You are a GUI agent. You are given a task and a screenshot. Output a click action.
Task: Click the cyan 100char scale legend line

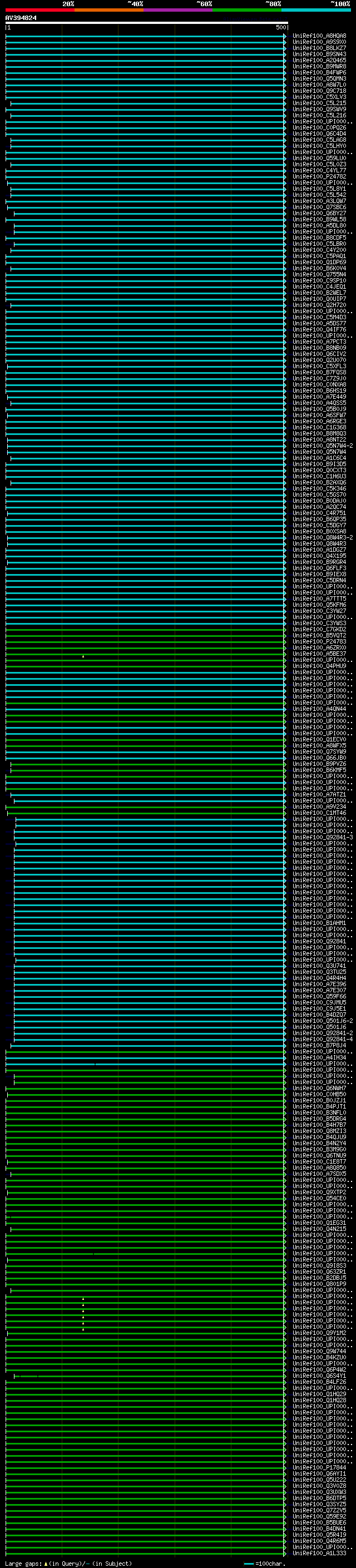(x=248, y=1564)
